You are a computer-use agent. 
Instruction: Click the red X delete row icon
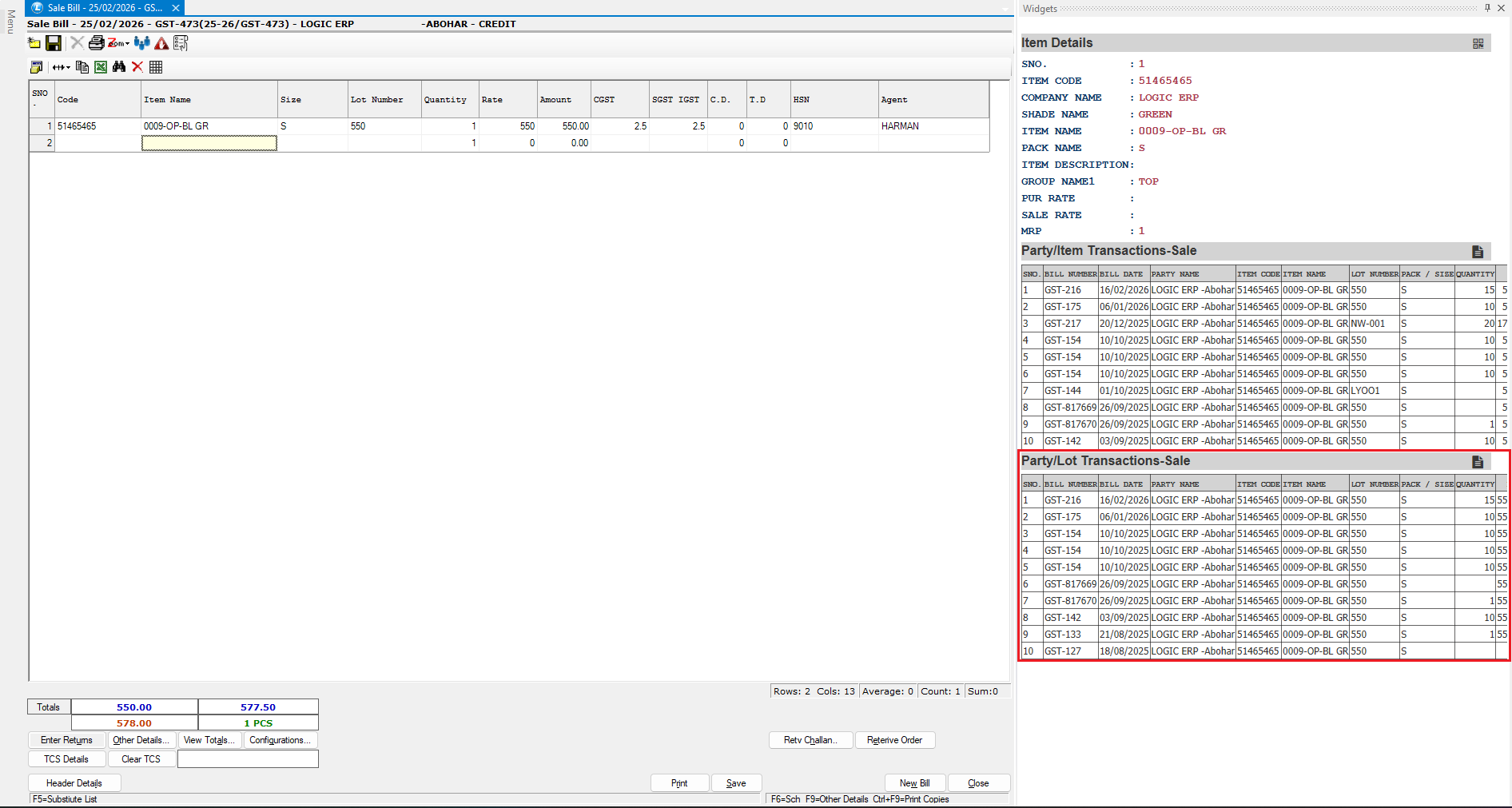pyautogui.click(x=137, y=67)
